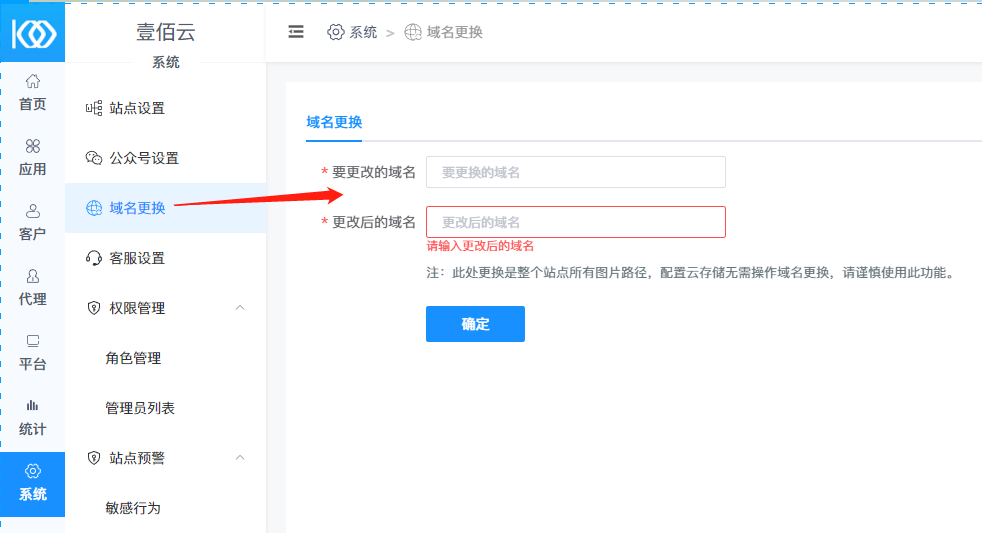The image size is (982, 533).
Task: Click the gear icon in breadcrumb
Action: (336, 32)
